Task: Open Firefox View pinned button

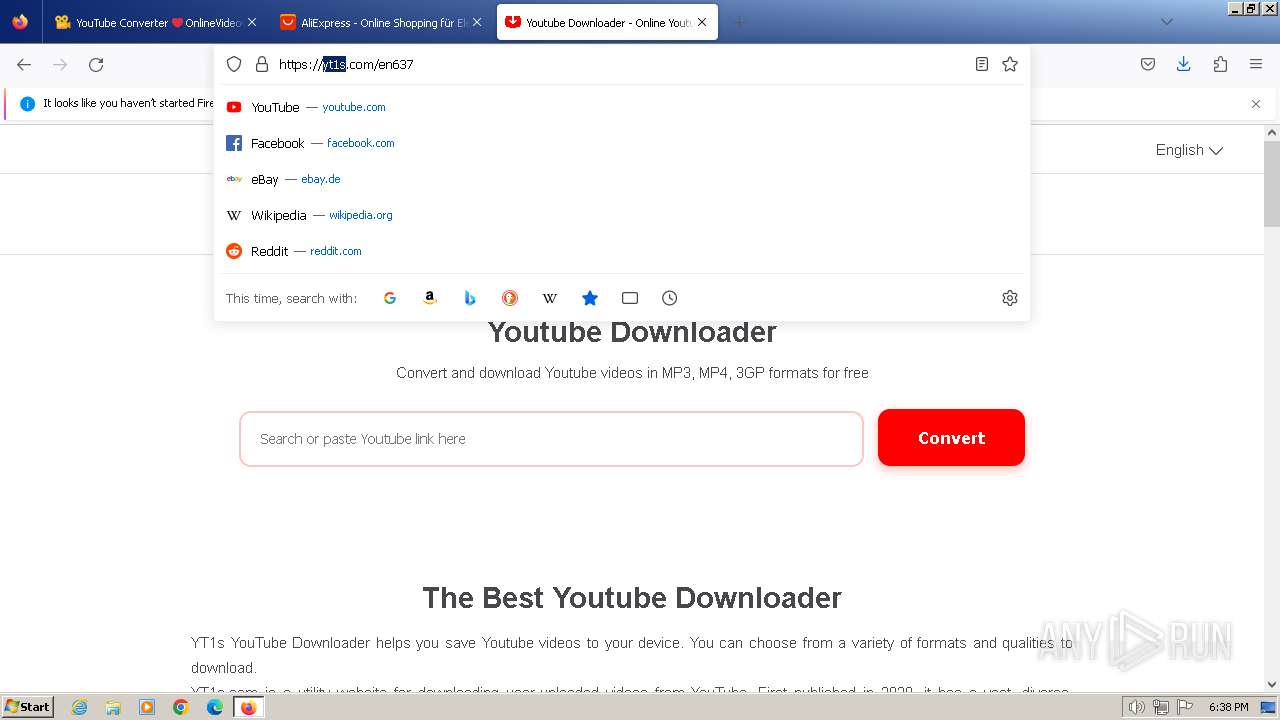Action: pos(20,22)
